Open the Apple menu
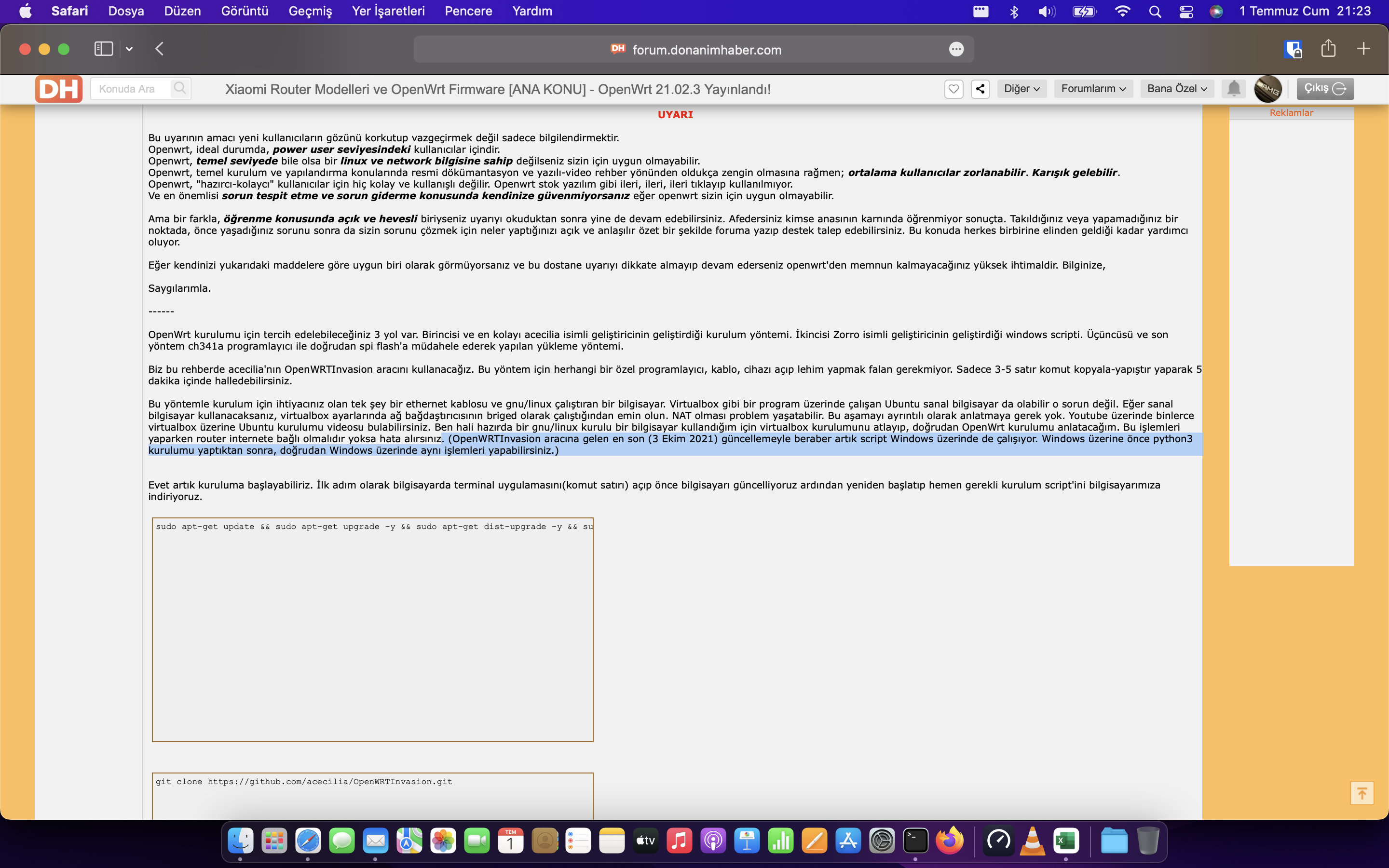 pyautogui.click(x=25, y=11)
